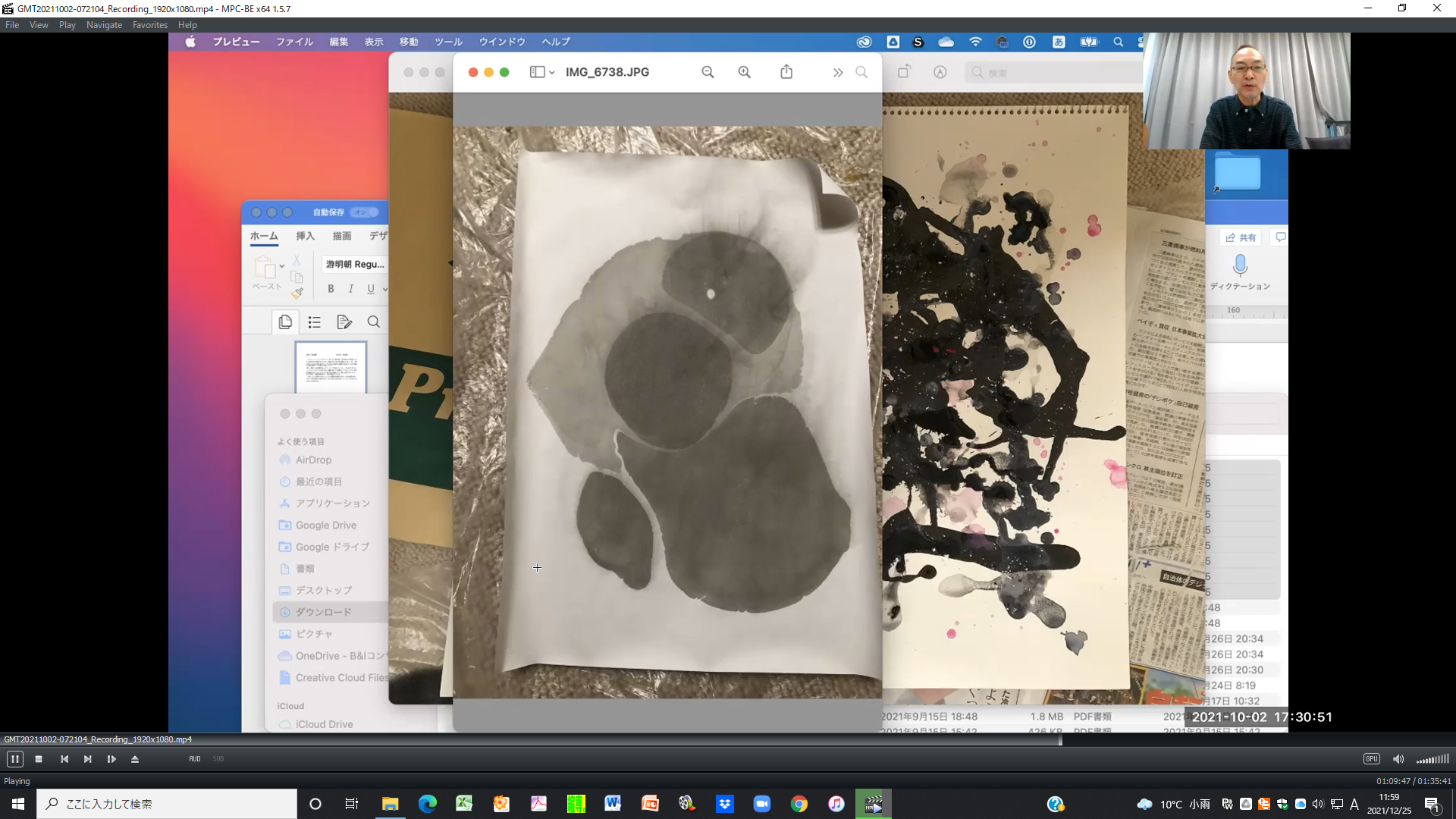
Task: Open the ツール menu in Mac menu bar
Action: pyautogui.click(x=448, y=42)
